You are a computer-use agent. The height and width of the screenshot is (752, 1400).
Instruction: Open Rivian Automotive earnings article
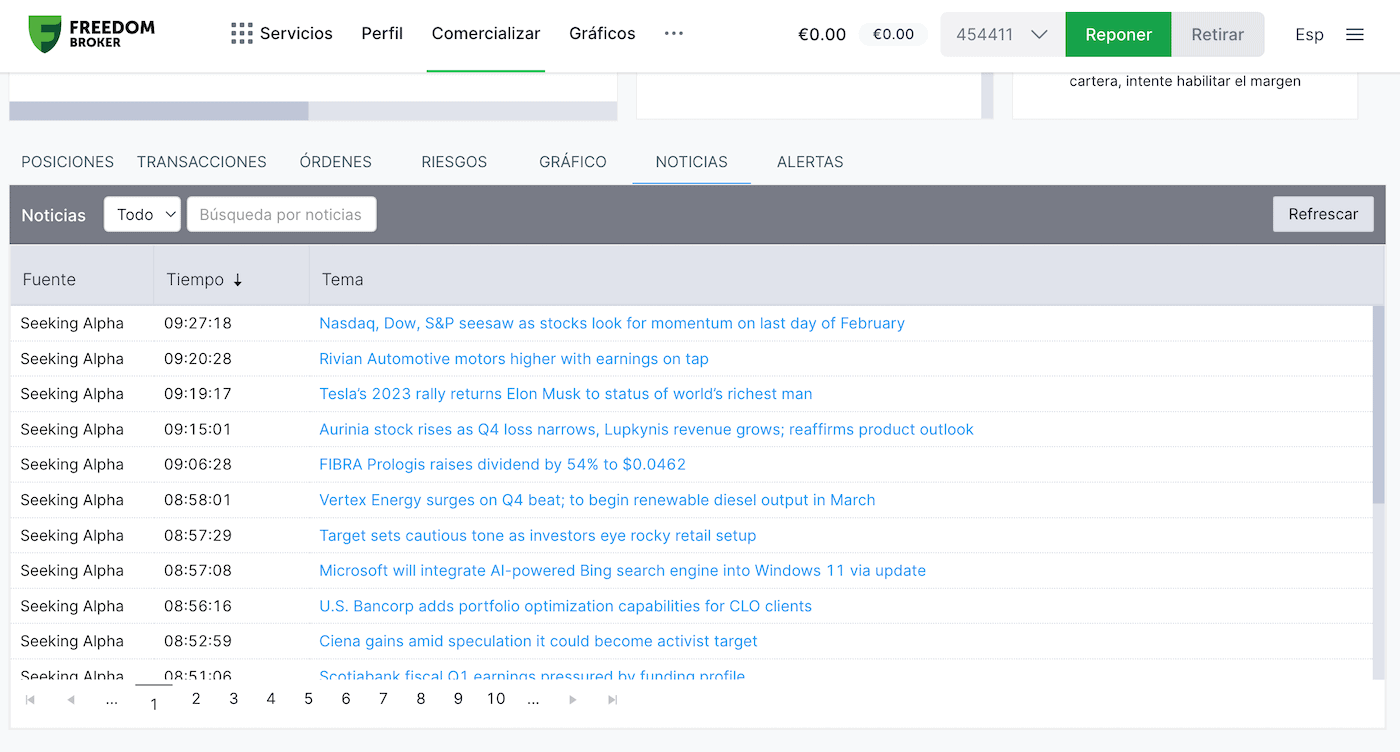click(514, 358)
